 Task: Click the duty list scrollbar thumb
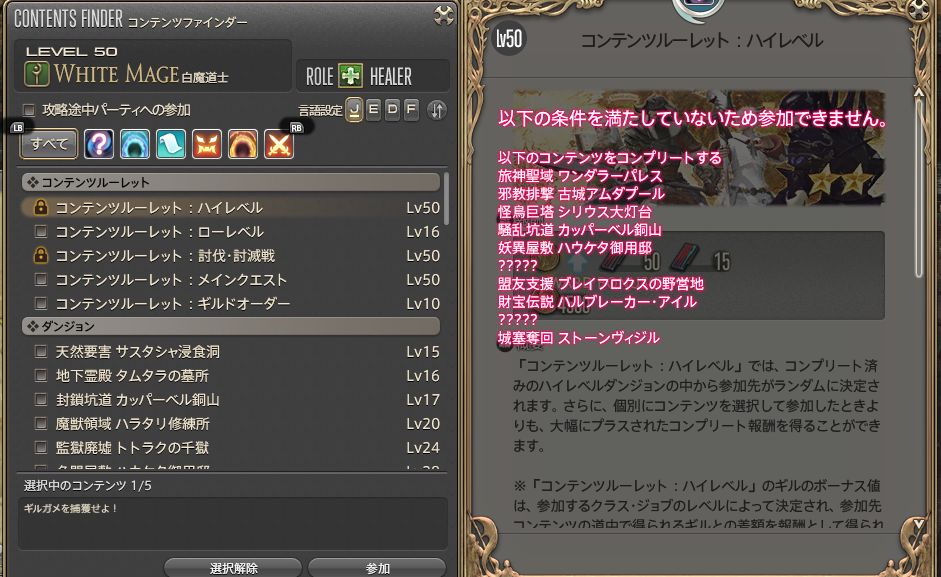[445, 199]
